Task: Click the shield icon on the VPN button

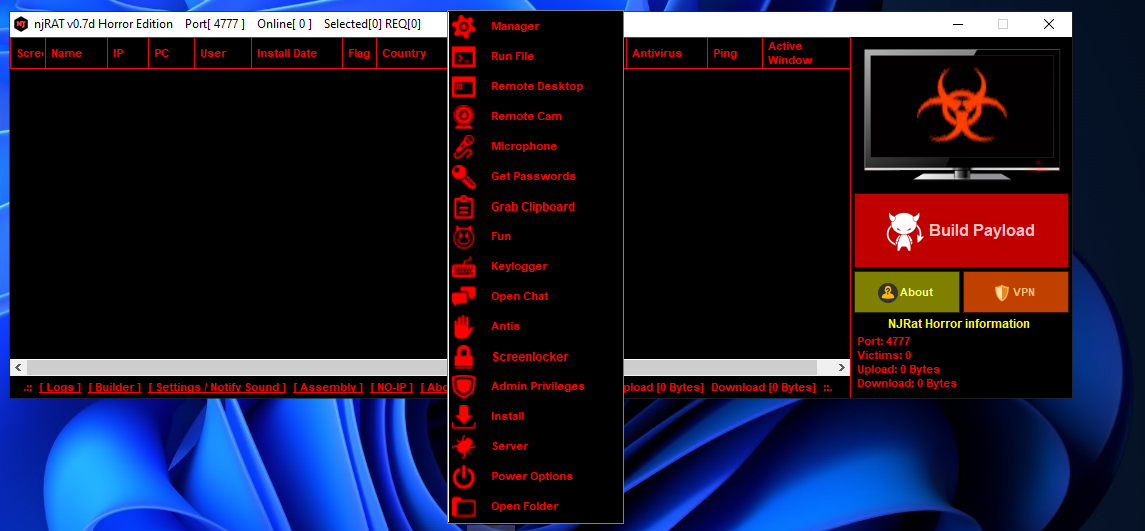Action: pos(1002,292)
